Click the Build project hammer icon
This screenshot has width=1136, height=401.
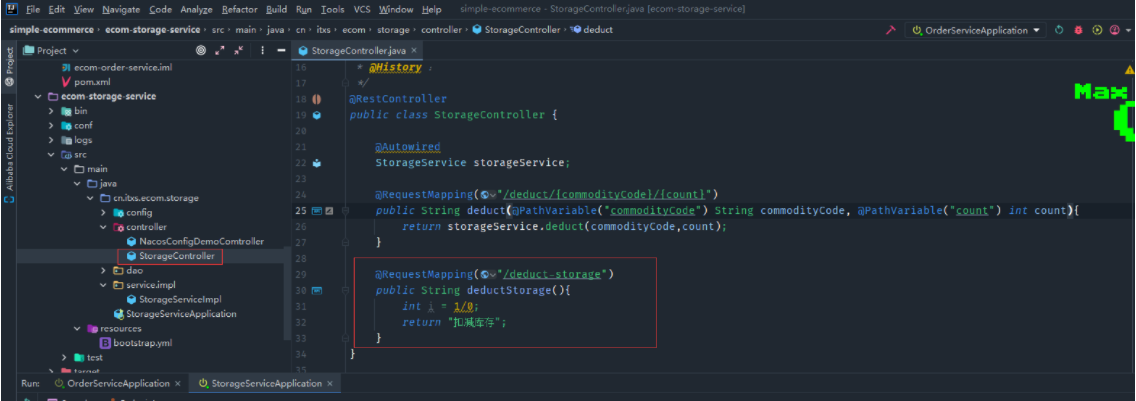tap(890, 30)
